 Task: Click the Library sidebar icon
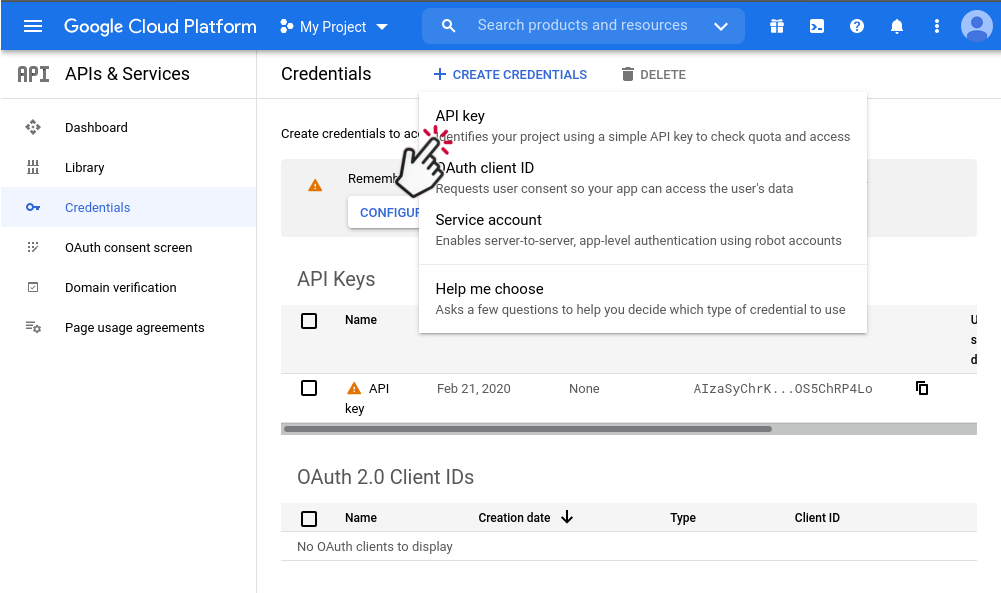[x=33, y=167]
